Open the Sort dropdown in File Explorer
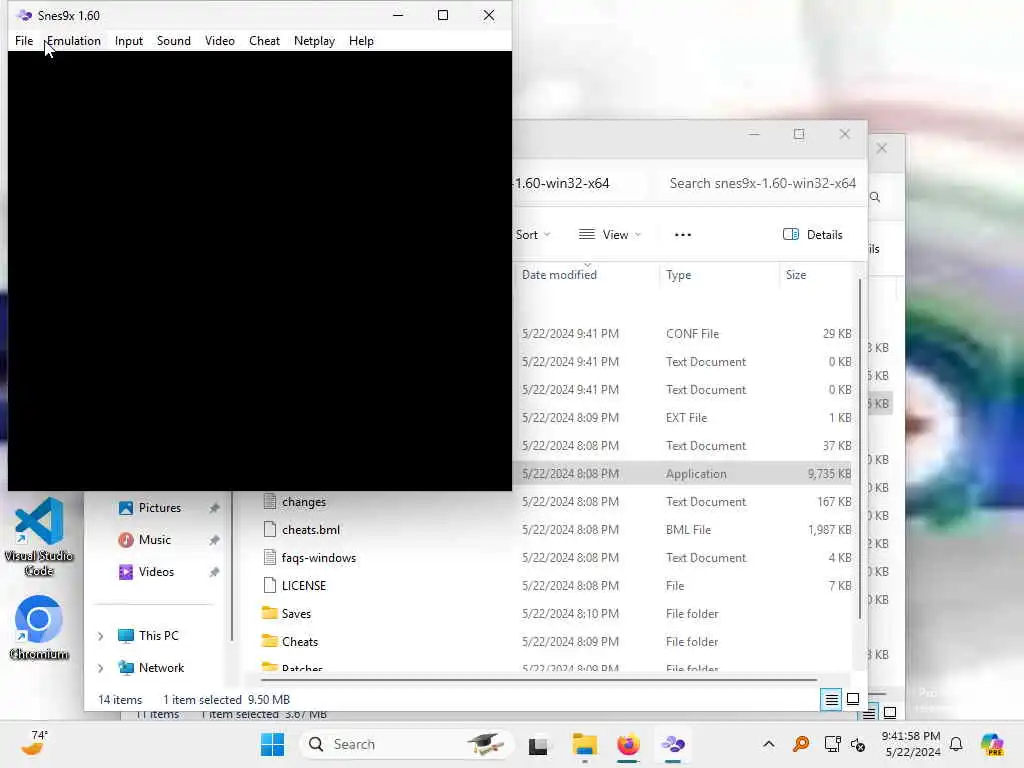 pyautogui.click(x=532, y=234)
